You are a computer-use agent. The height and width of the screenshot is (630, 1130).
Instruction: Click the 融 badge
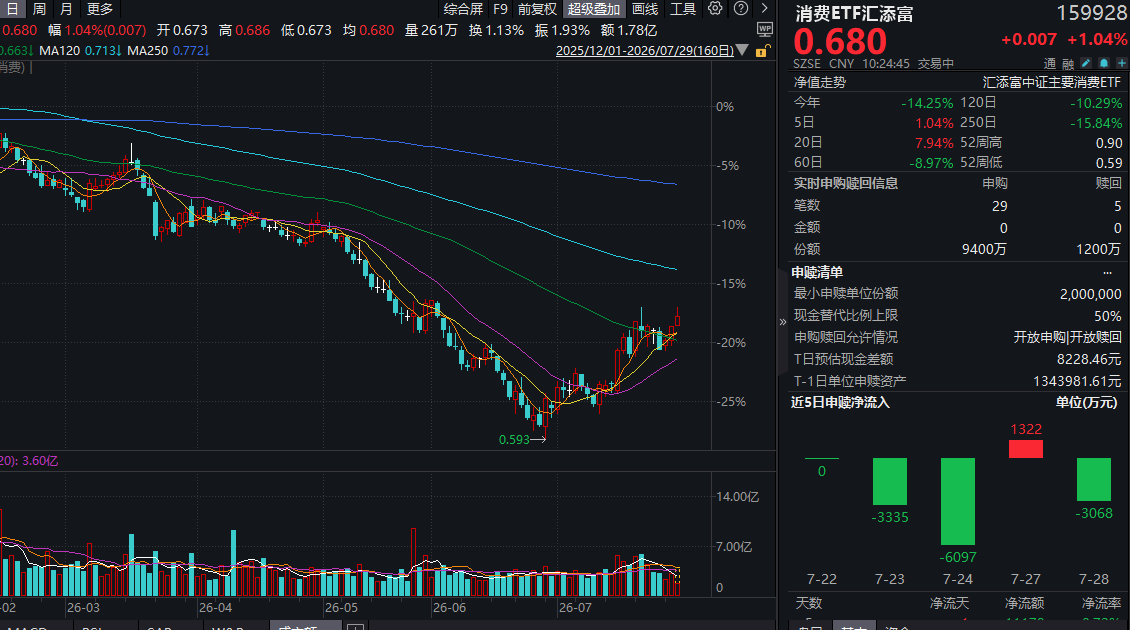pyautogui.click(x=1068, y=63)
